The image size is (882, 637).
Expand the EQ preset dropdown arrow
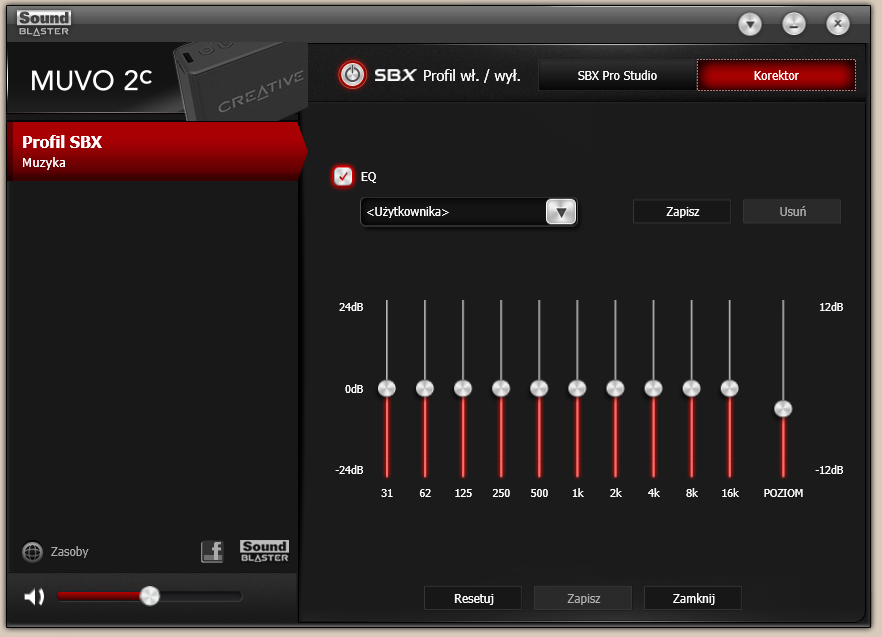click(x=561, y=212)
